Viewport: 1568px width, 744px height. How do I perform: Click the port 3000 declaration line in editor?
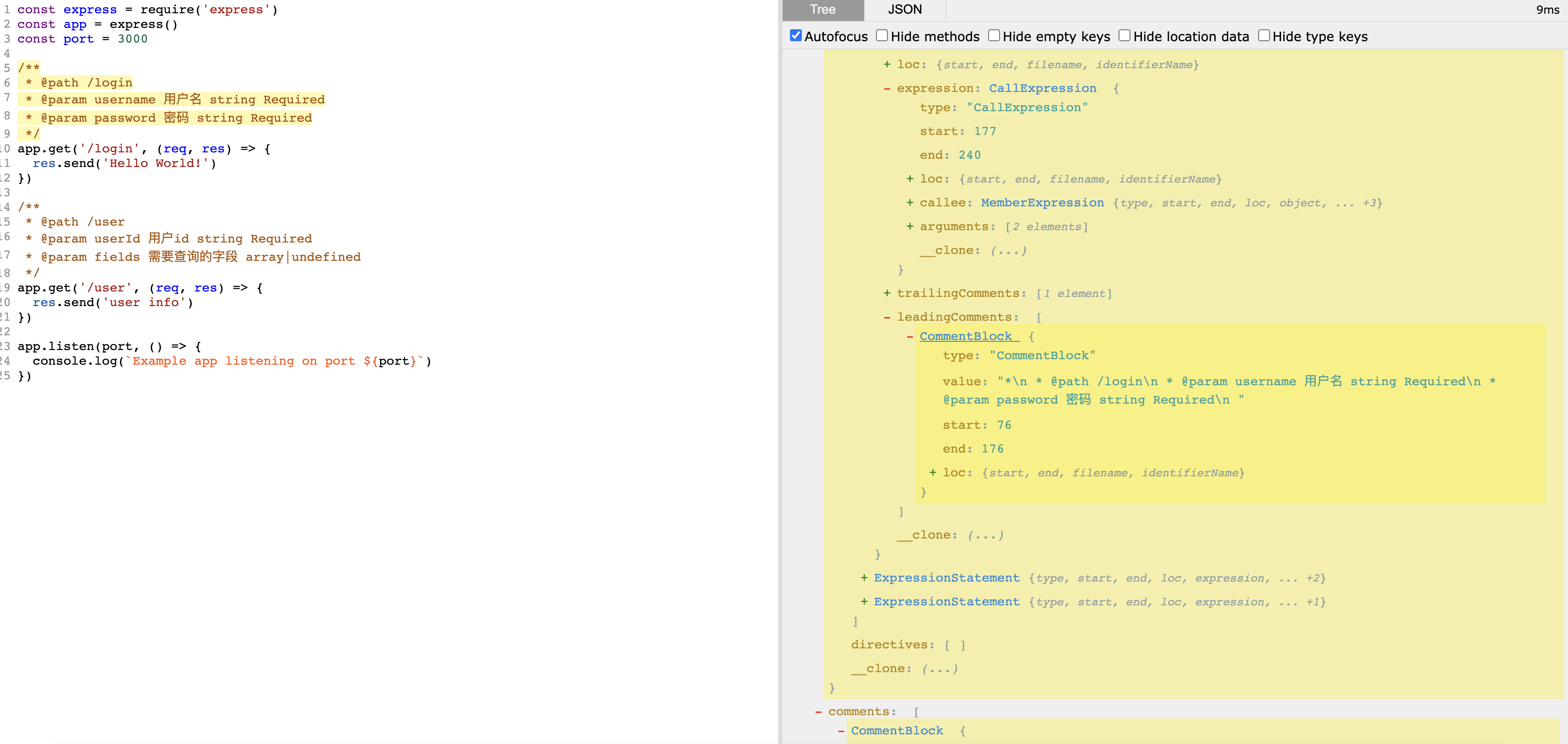point(82,39)
